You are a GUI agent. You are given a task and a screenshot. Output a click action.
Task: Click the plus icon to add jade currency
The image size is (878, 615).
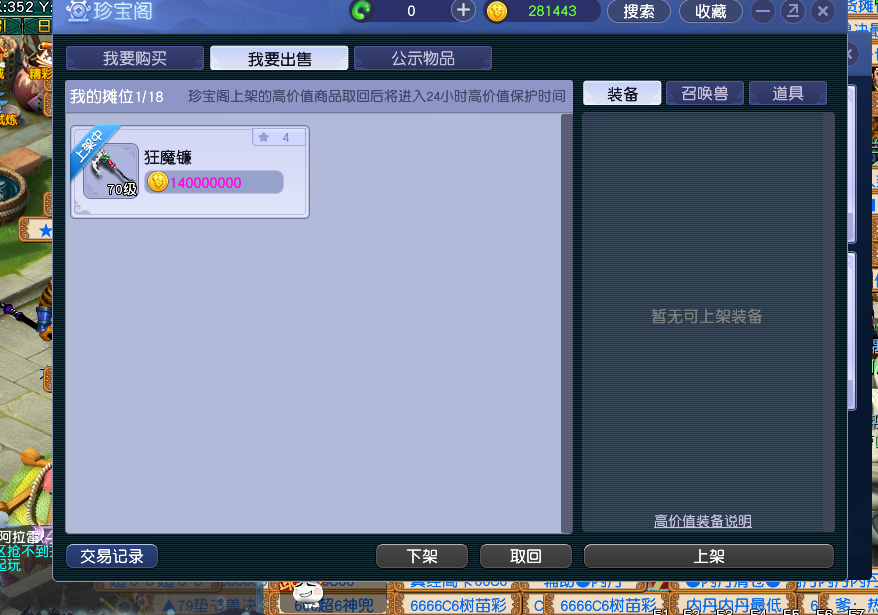click(463, 11)
